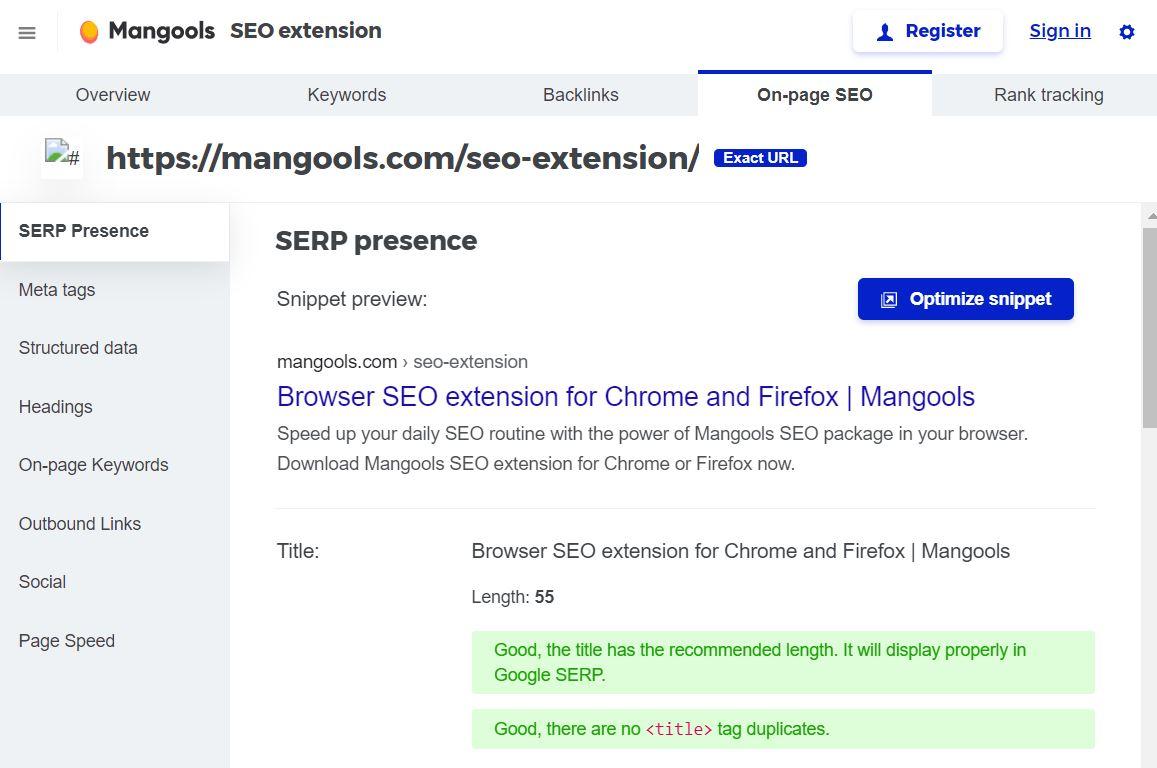Click the 'Title:' label

tap(298, 551)
